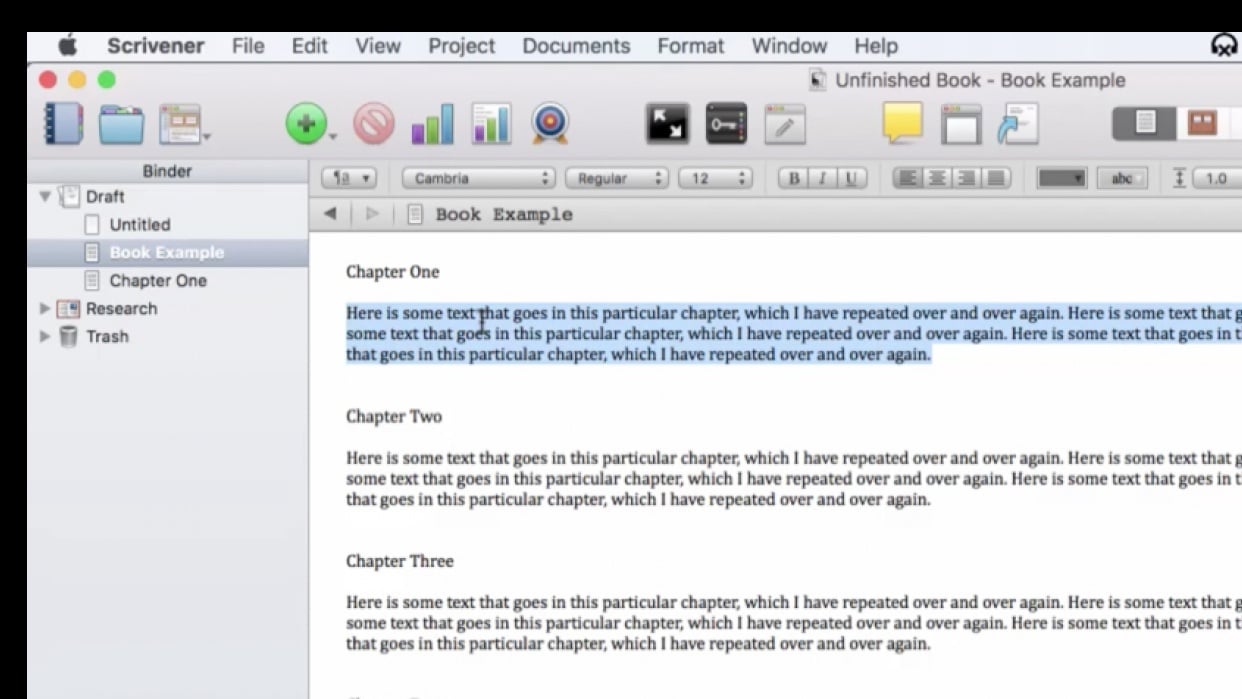Align text right
Image resolution: width=1242 pixels, height=699 pixels.
(x=966, y=178)
